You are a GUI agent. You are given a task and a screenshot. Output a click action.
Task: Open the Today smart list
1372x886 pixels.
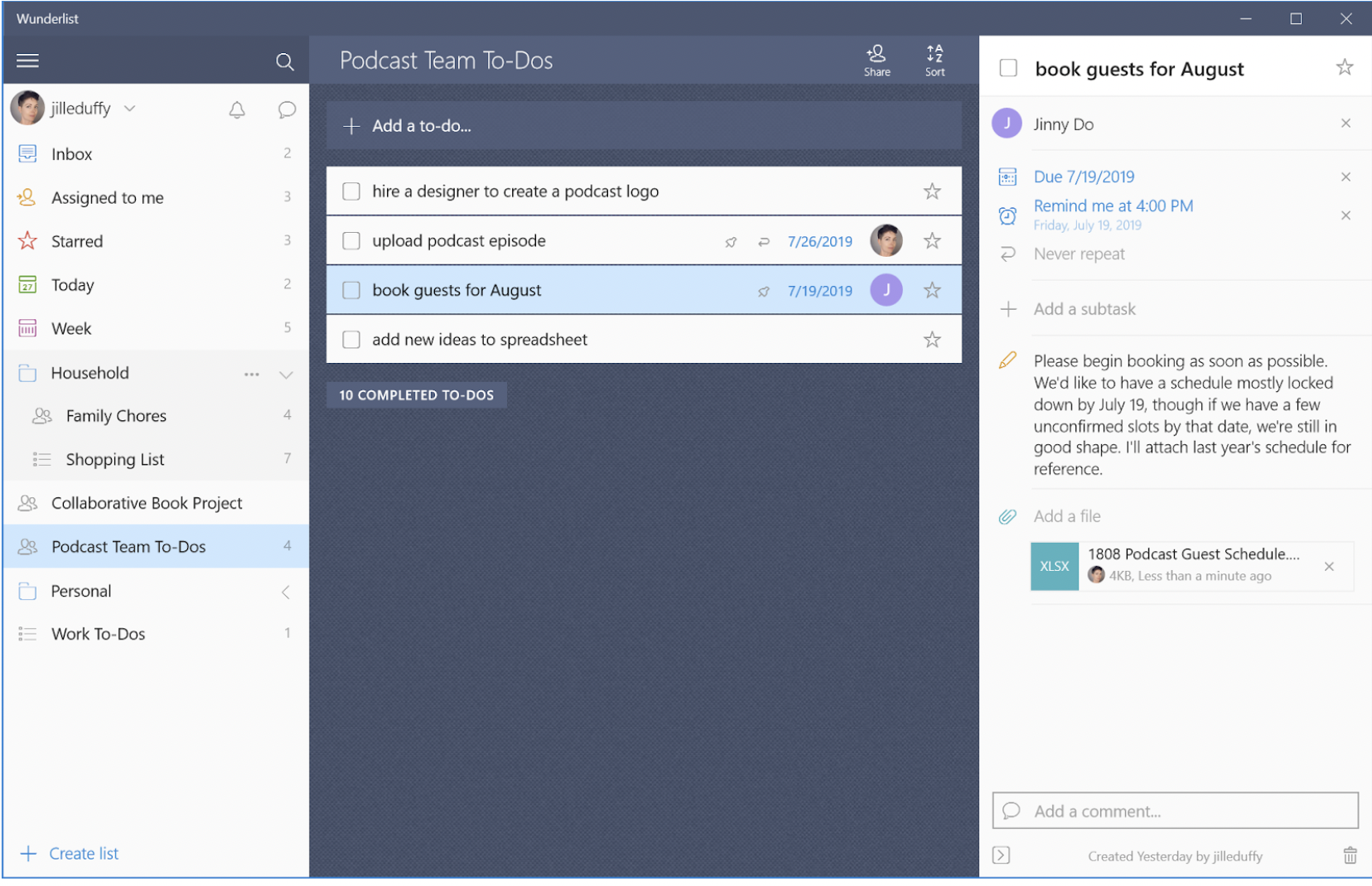coord(156,285)
